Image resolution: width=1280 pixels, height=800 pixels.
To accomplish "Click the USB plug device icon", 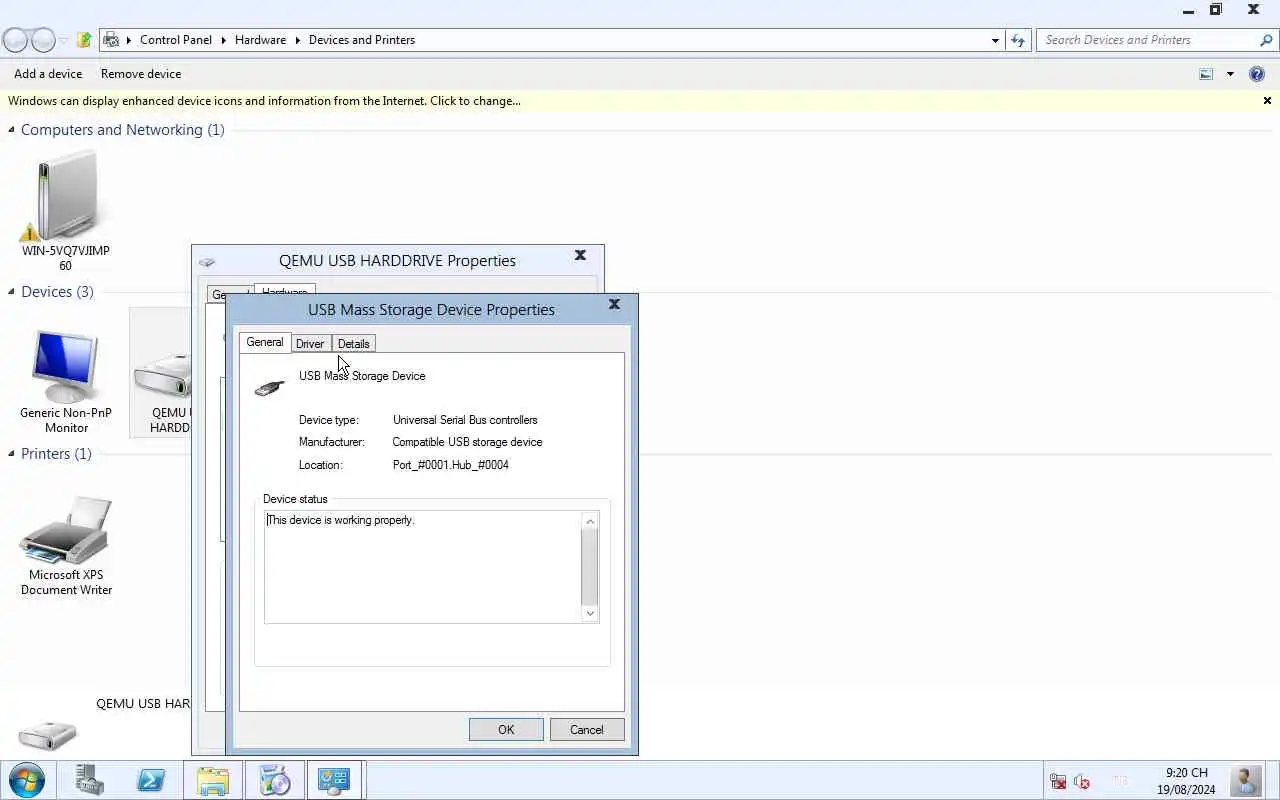I will click(x=269, y=387).
